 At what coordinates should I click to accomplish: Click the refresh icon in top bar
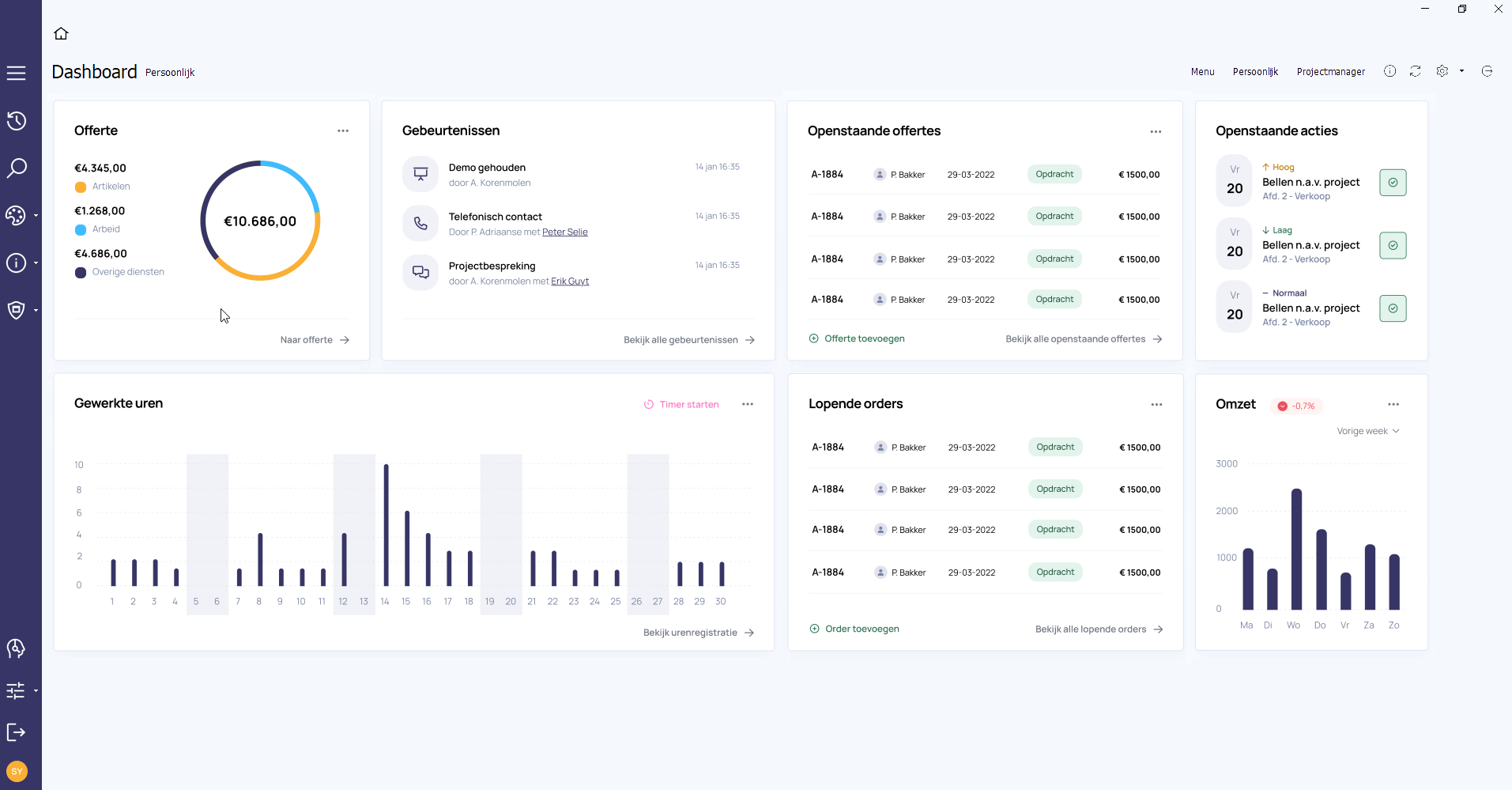click(1415, 71)
